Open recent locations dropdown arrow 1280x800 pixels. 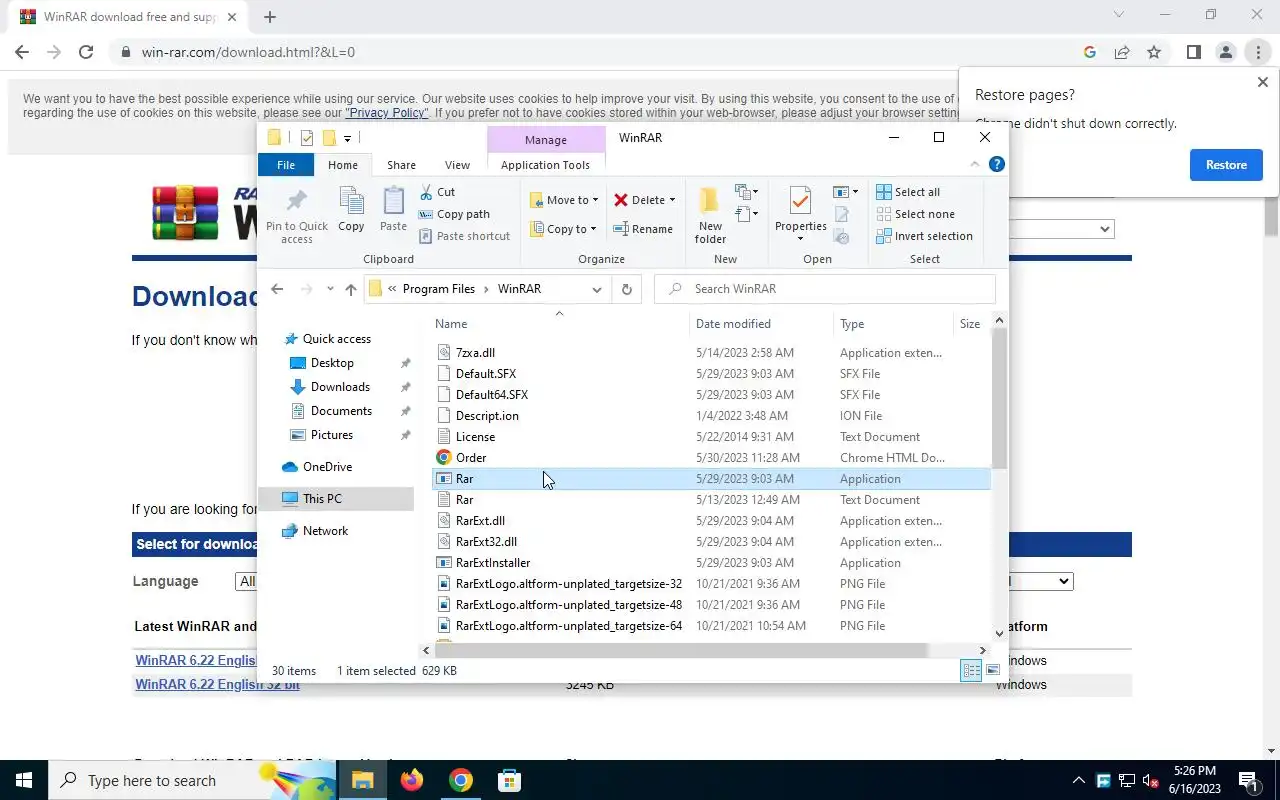[330, 289]
